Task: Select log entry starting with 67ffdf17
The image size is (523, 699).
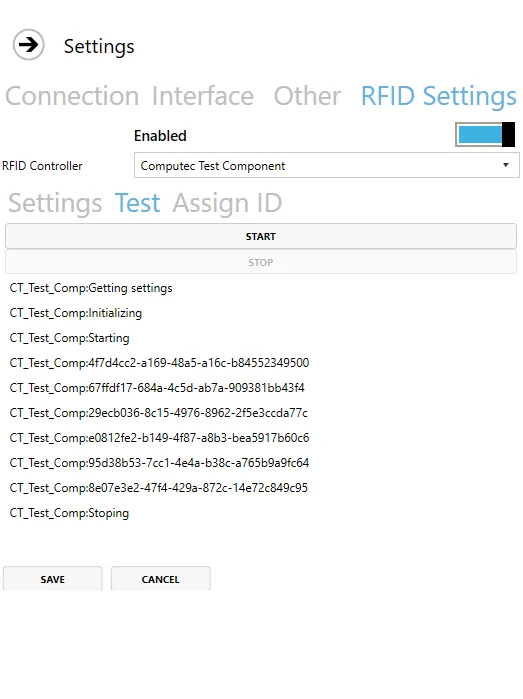Action: pyautogui.click(x=157, y=388)
